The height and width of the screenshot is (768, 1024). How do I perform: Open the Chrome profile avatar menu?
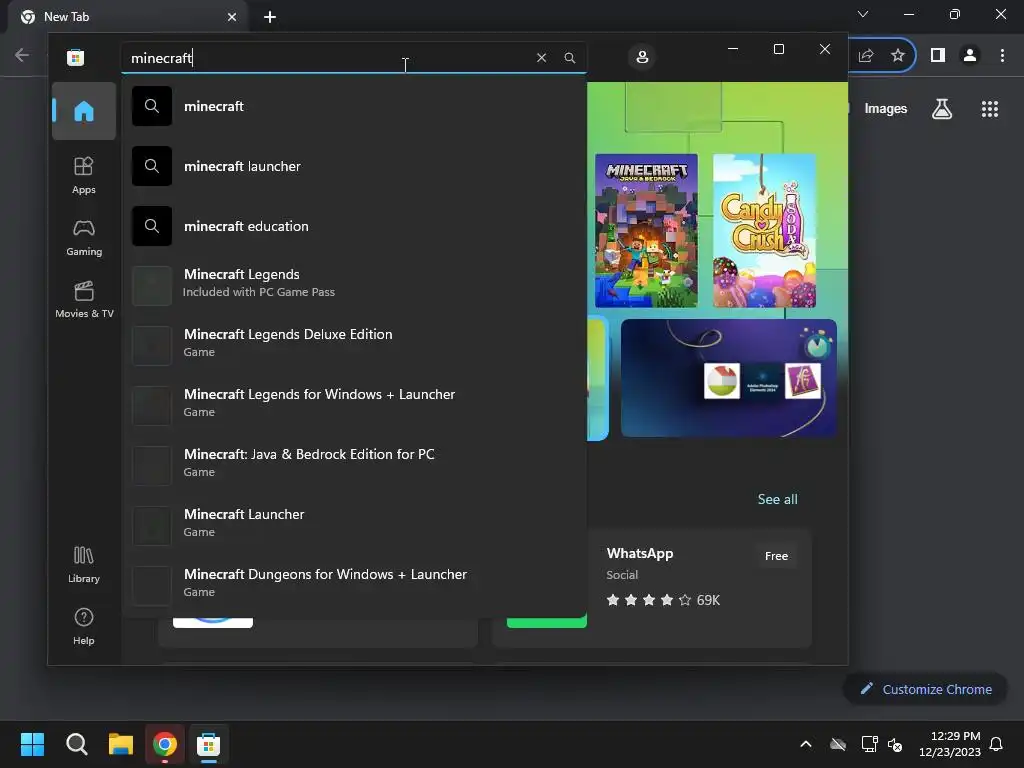[x=970, y=56]
